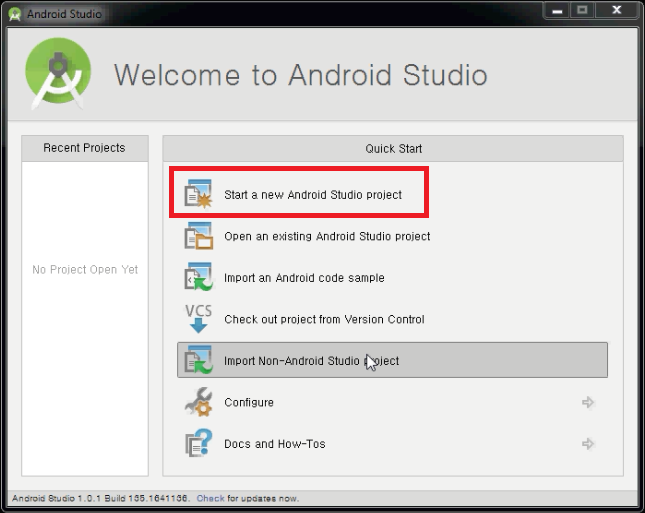Click the import code sample icon
Viewport: 645px width, 513px height.
coord(198,277)
